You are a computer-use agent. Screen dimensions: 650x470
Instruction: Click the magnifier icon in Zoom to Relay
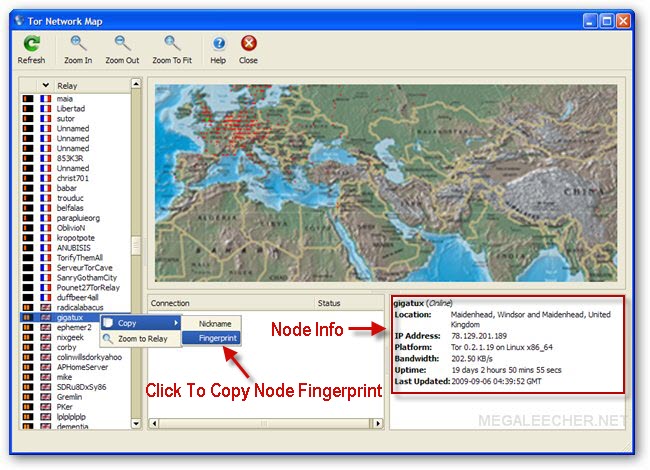point(108,339)
